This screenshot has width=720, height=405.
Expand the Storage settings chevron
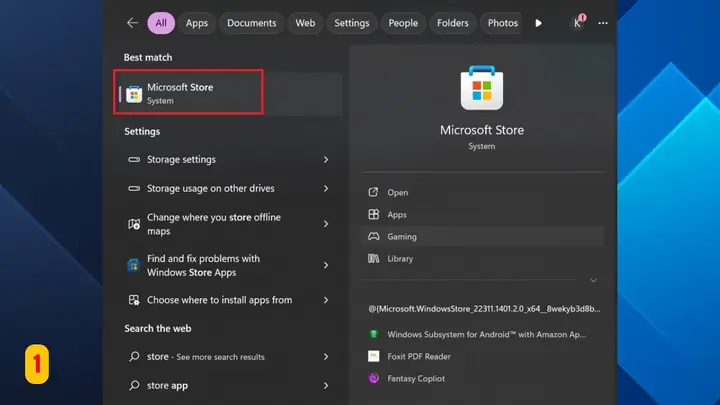(326, 159)
